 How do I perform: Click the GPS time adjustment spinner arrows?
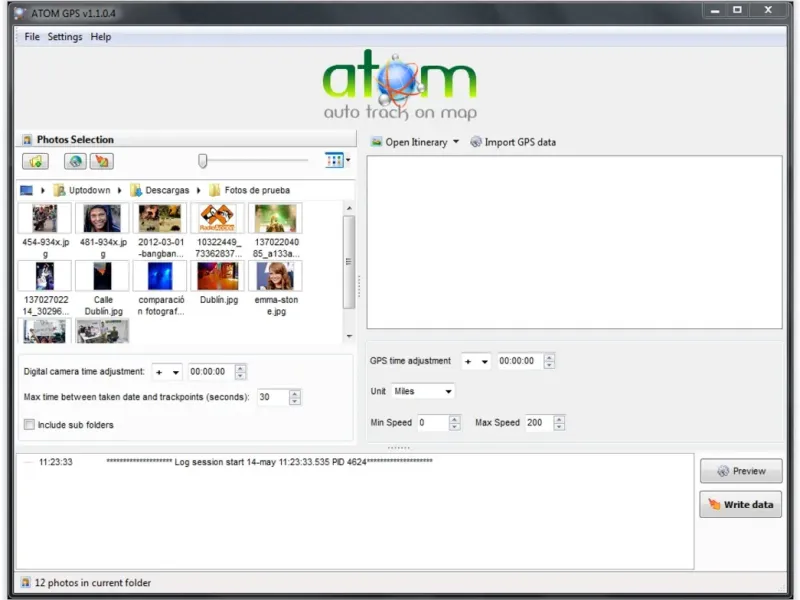[x=549, y=361]
